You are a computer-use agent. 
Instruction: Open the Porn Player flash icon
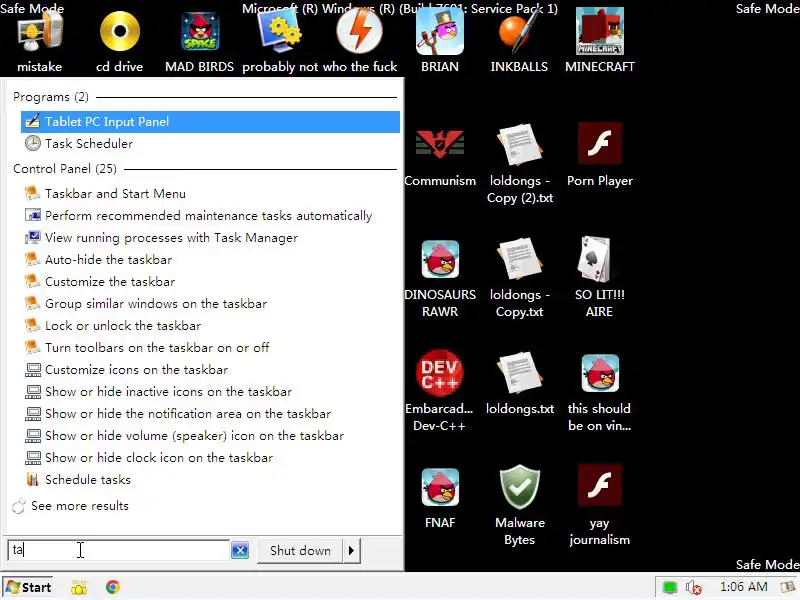coord(599,145)
